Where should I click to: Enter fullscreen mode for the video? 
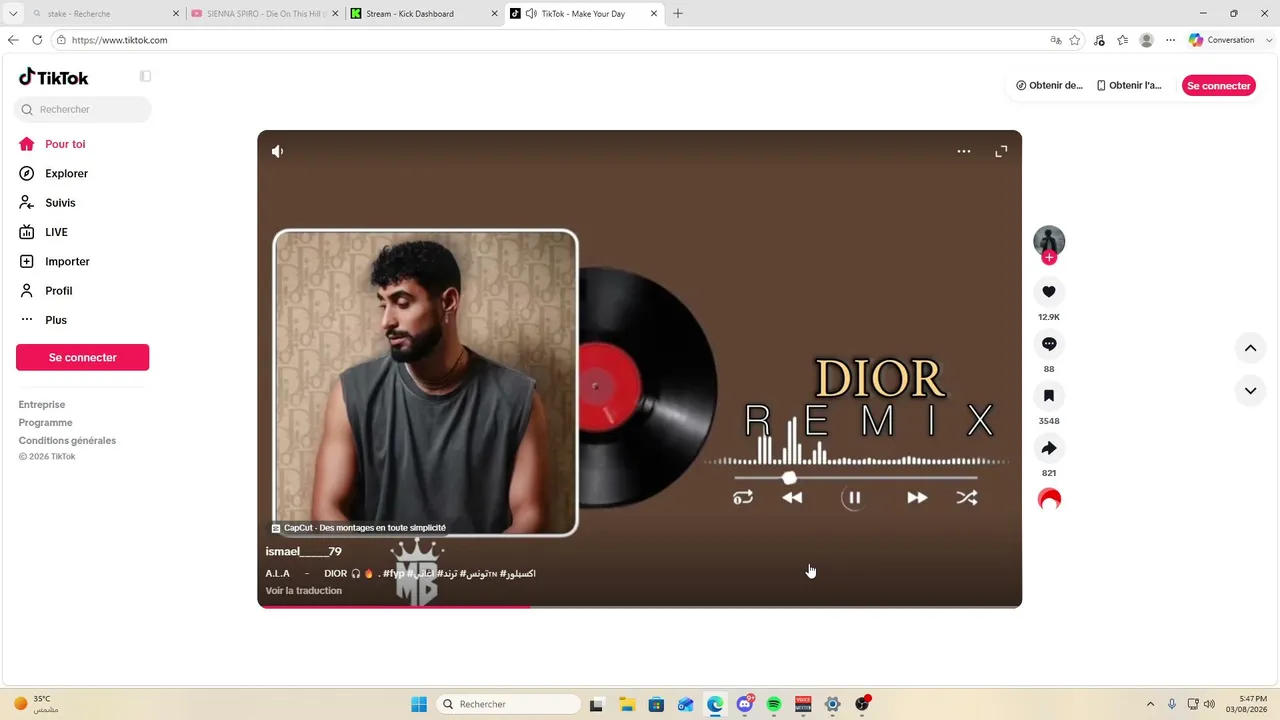1001,151
